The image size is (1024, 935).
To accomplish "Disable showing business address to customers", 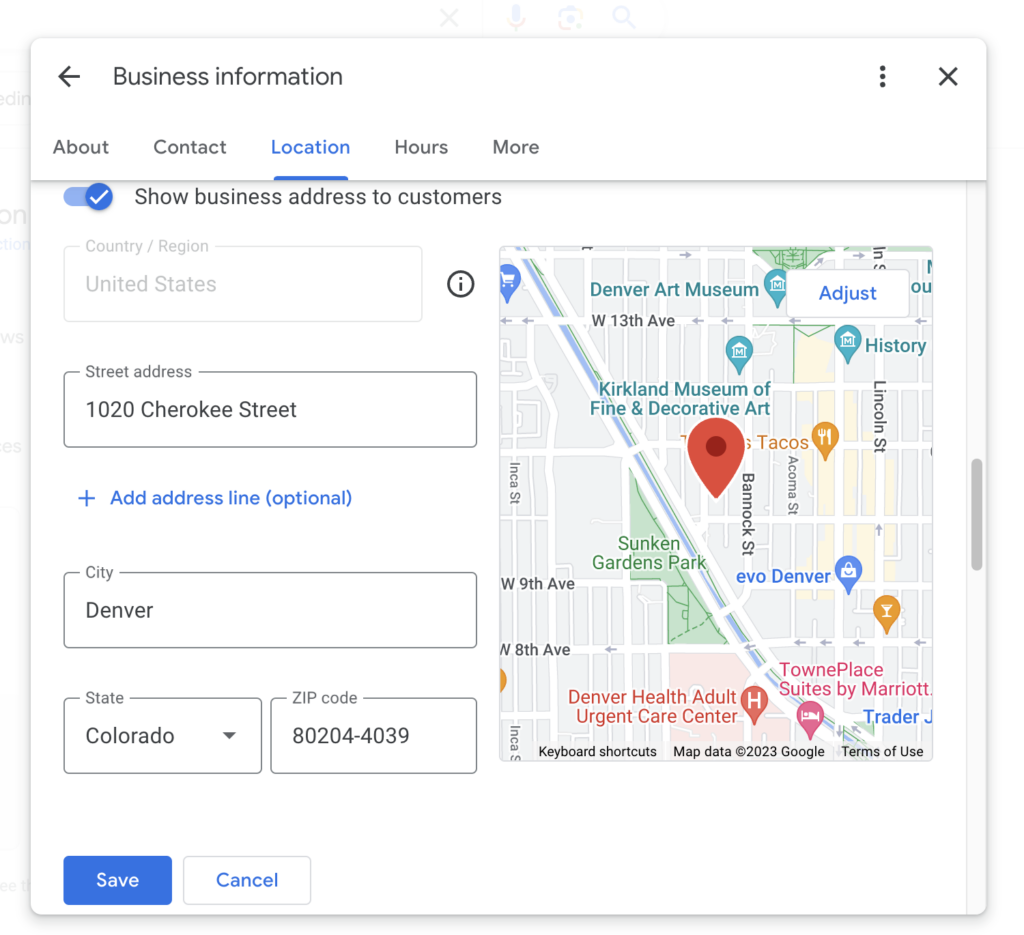I will click(x=88, y=197).
